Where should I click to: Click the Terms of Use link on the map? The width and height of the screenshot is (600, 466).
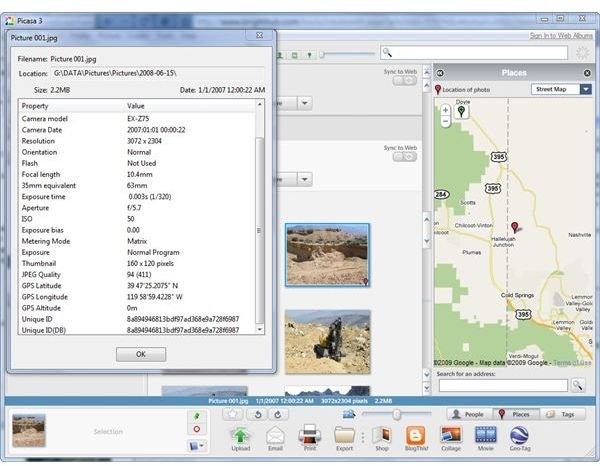(572, 362)
